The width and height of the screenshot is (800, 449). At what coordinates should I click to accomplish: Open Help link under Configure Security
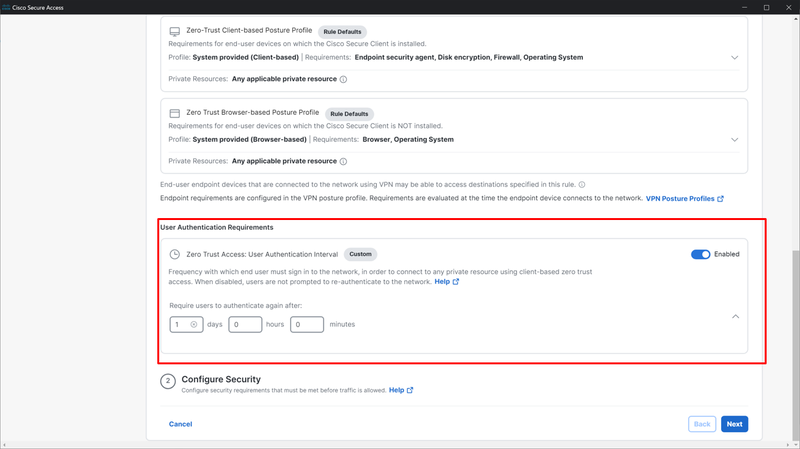[x=401, y=390]
